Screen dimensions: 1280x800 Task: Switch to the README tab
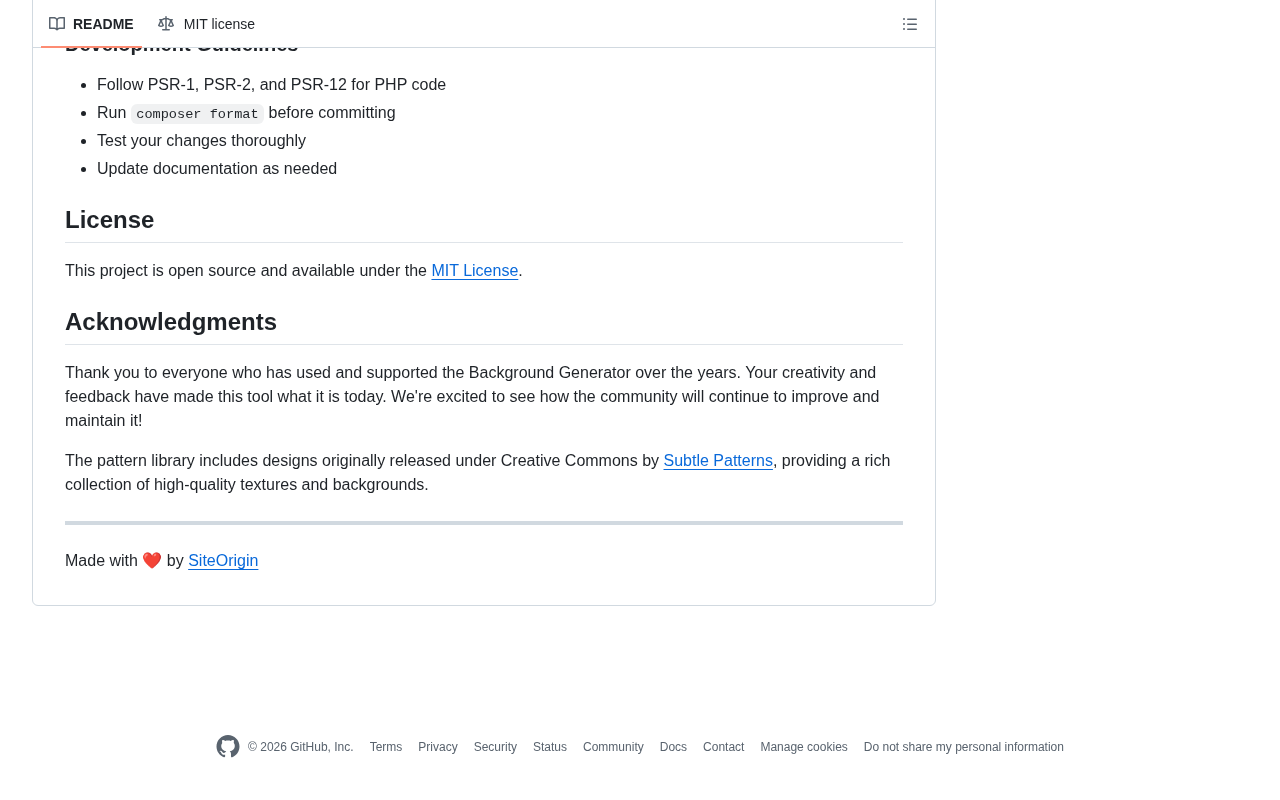pos(91,24)
